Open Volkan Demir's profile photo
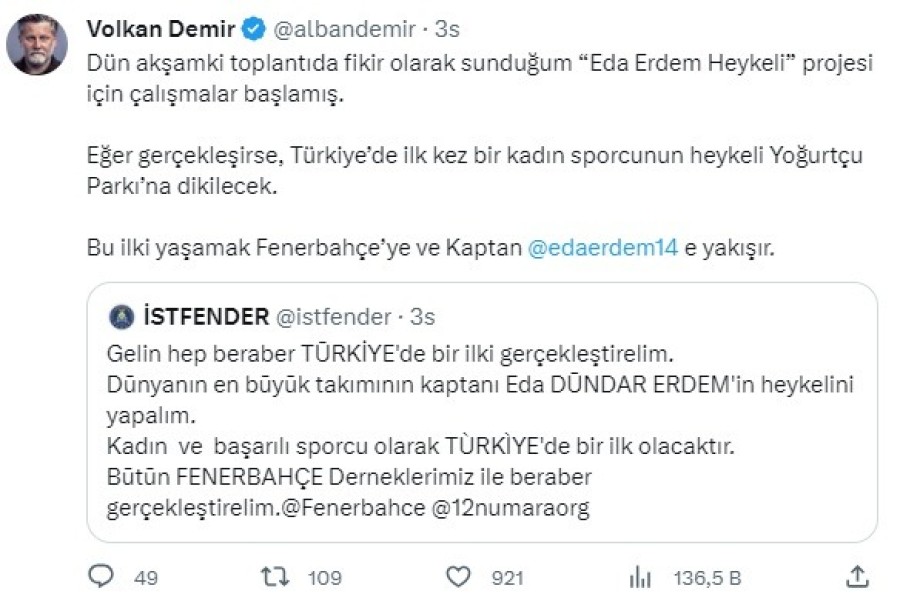This screenshot has width=900, height=611. tap(37, 45)
